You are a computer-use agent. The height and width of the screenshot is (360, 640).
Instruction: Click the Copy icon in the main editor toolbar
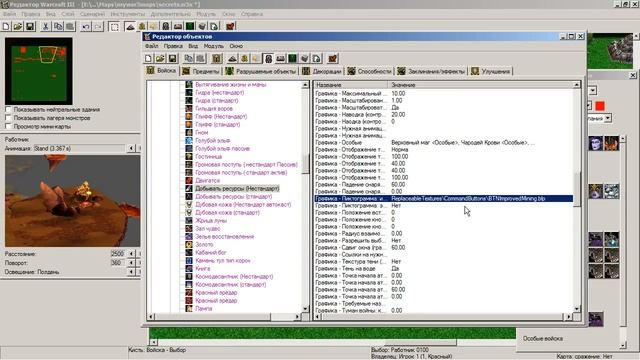[58, 27]
